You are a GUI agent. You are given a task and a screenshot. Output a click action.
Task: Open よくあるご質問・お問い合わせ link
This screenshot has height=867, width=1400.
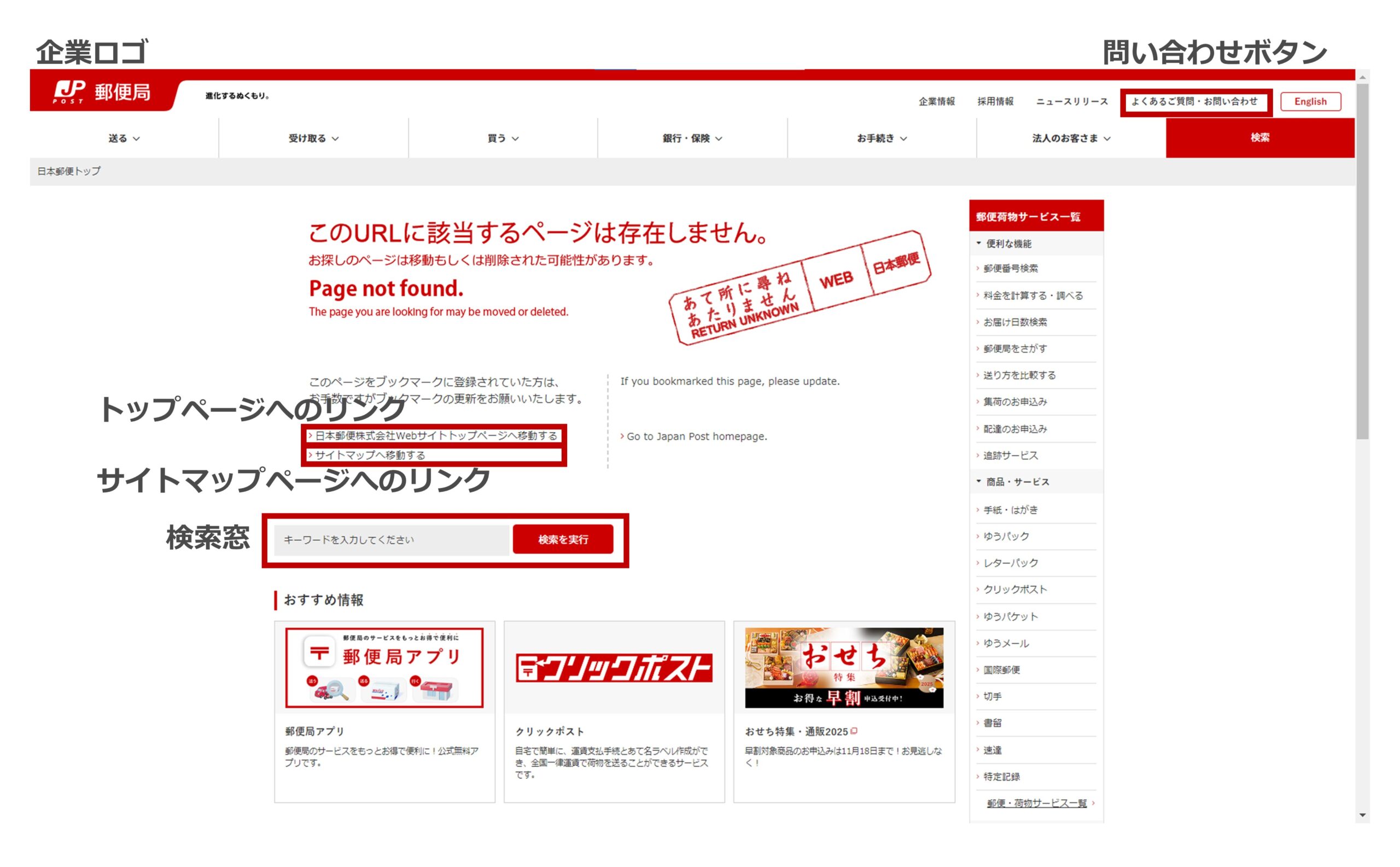pyautogui.click(x=1194, y=102)
